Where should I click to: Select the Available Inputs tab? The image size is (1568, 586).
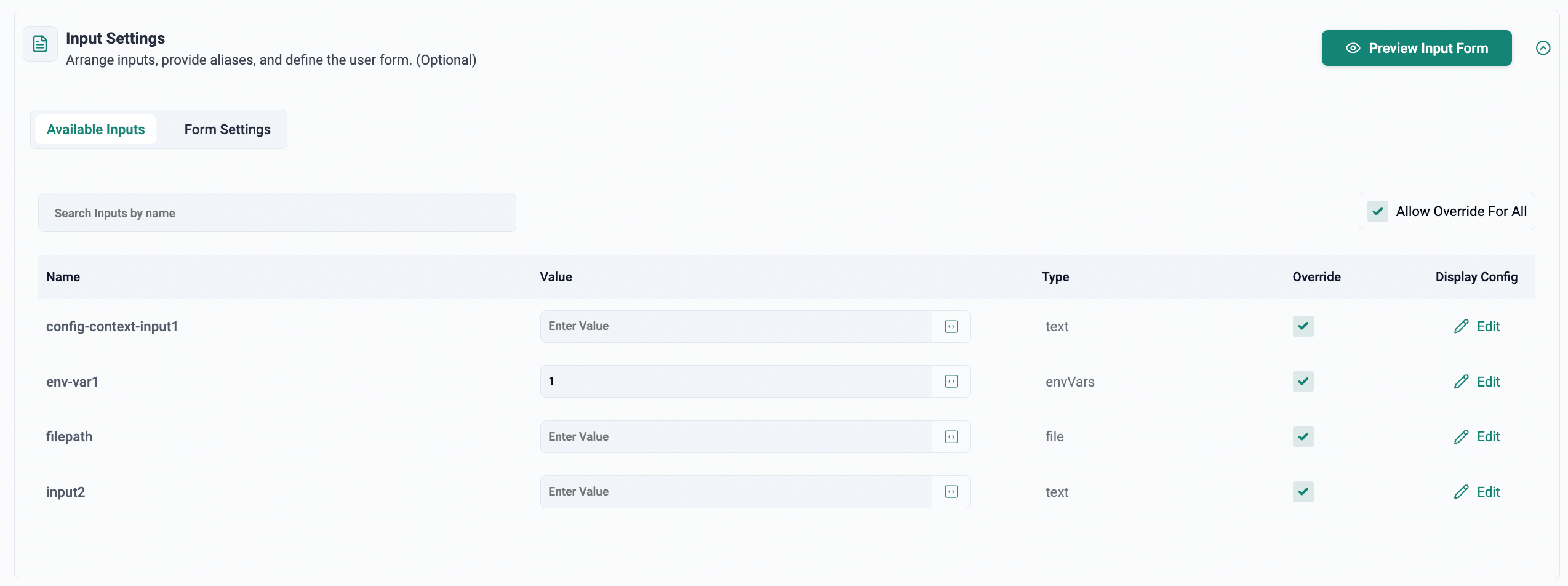(x=96, y=129)
